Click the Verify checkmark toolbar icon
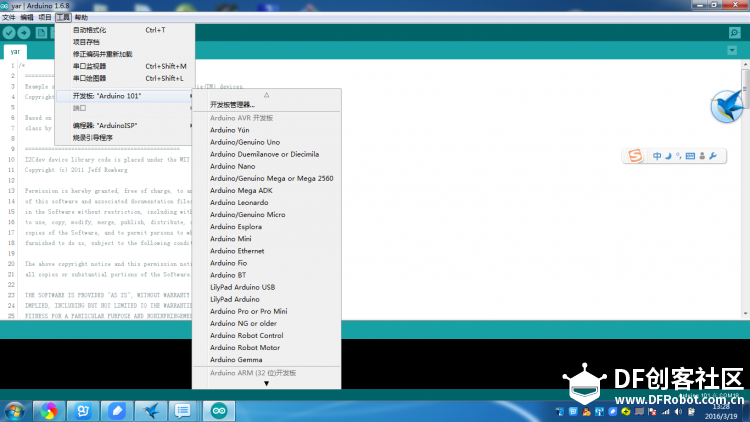This screenshot has width=750, height=422. pos(9,33)
